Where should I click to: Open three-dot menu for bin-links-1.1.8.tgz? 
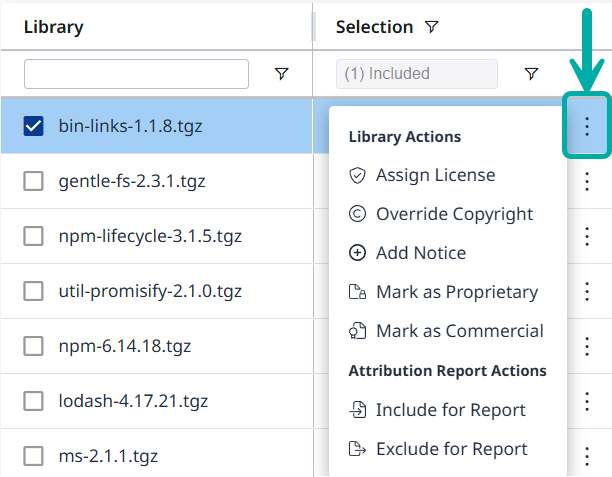[x=587, y=126]
